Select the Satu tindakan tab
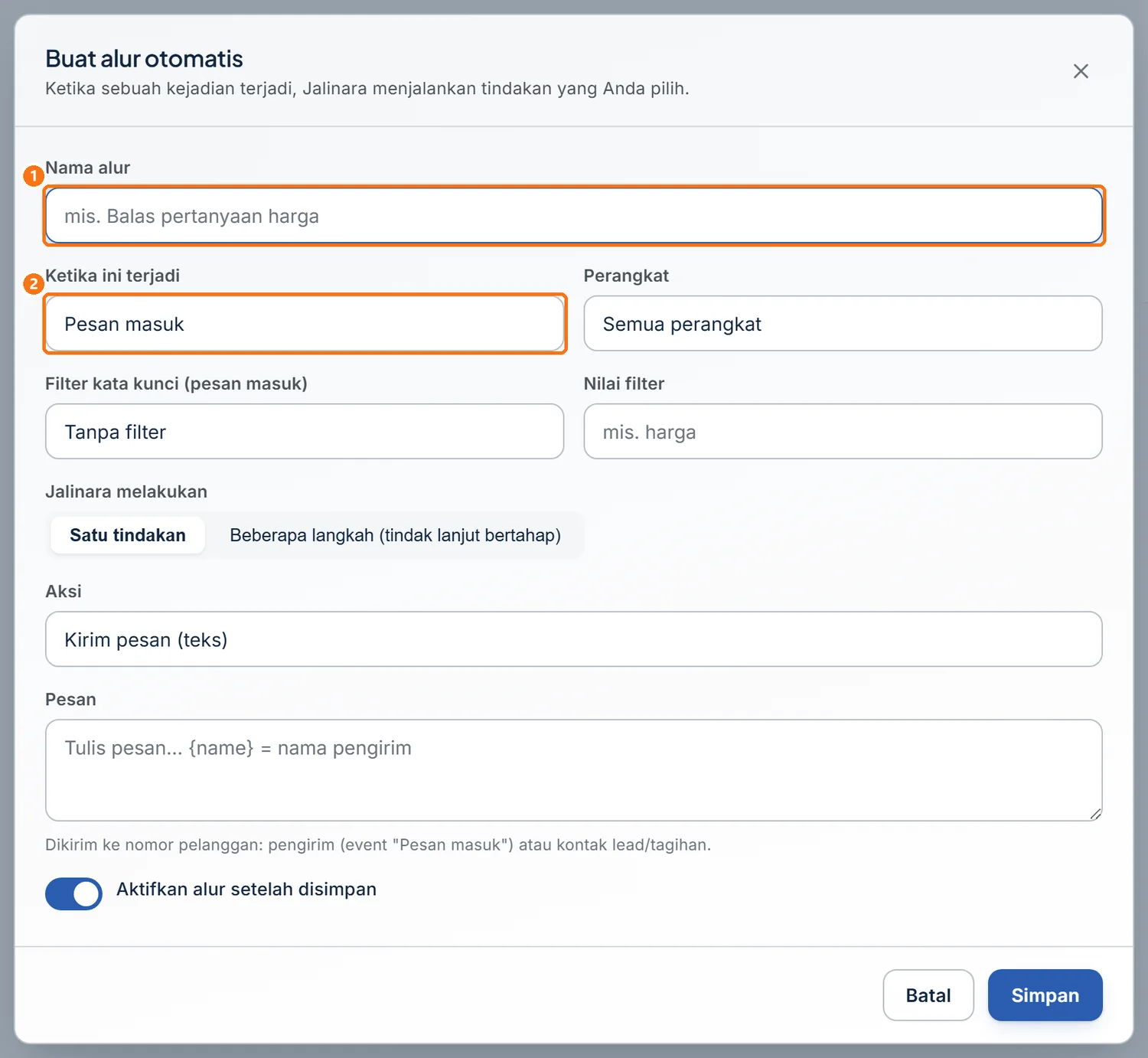The width and height of the screenshot is (1148, 1058). 128,535
